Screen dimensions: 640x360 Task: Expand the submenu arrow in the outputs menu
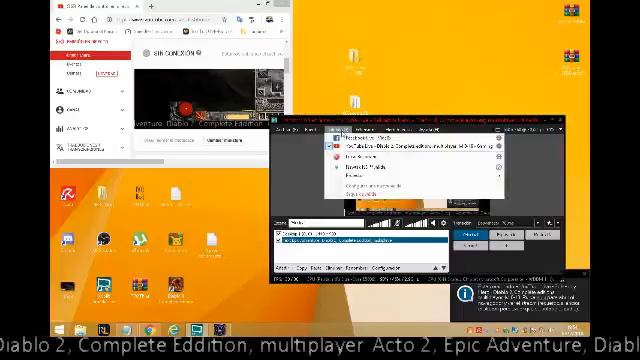tap(500, 176)
